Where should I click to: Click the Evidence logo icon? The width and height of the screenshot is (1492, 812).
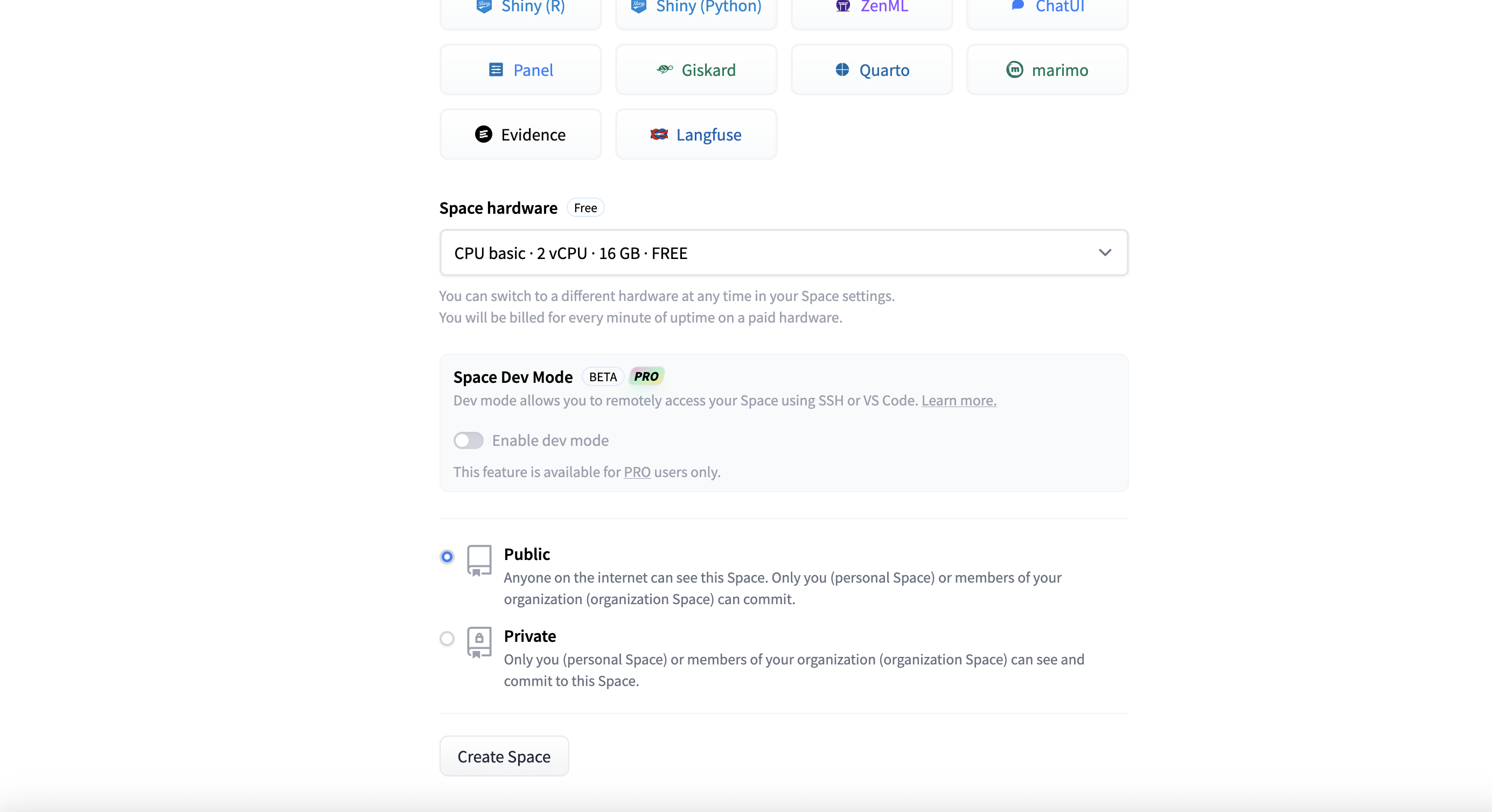point(483,135)
